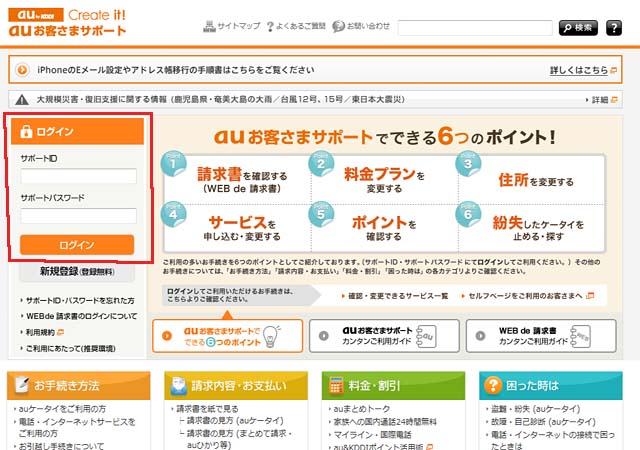Open セルフページをご利用のお客さまへ link

point(526,296)
